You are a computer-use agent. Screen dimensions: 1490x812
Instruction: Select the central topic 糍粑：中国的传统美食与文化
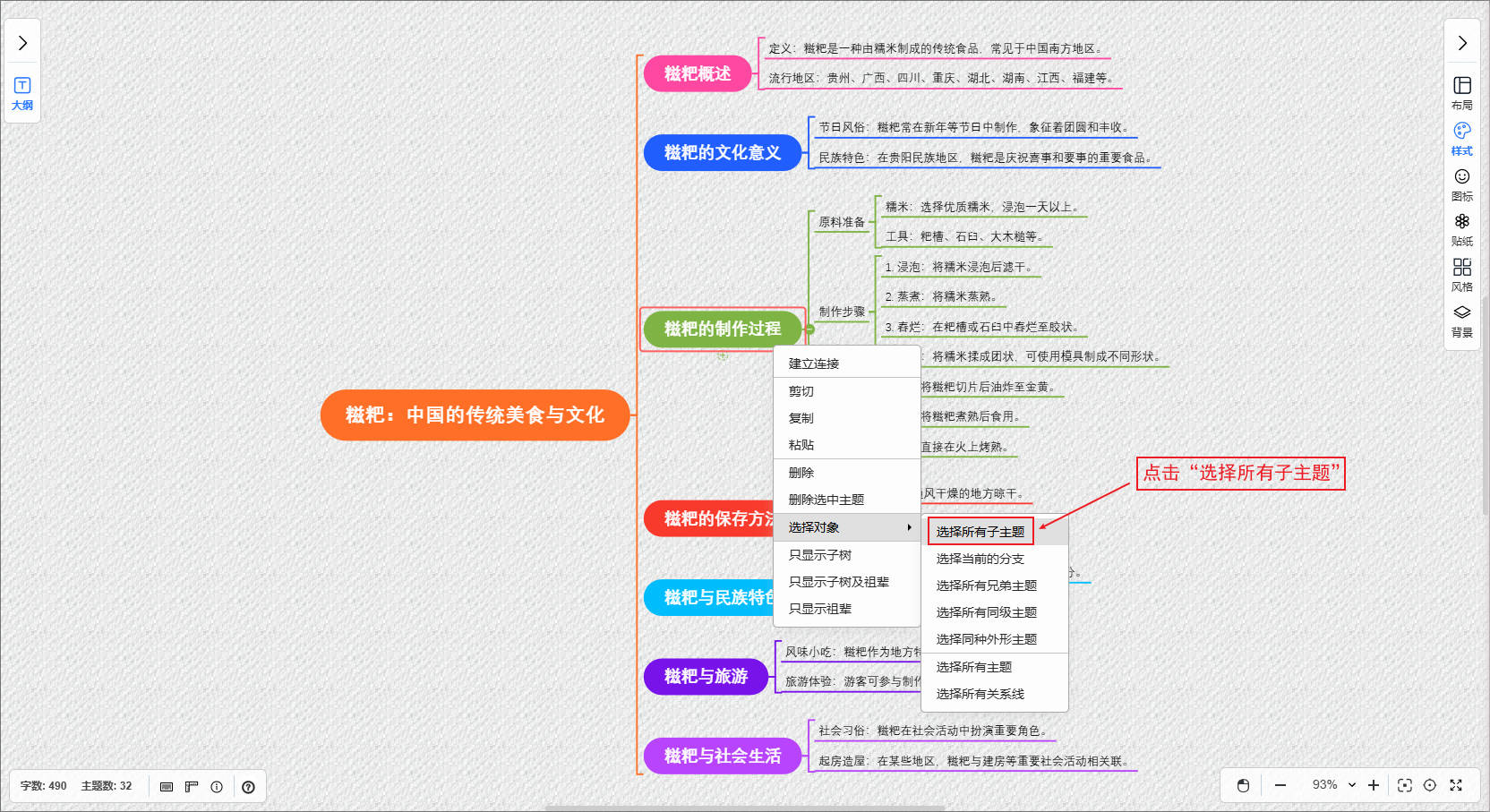tap(475, 415)
